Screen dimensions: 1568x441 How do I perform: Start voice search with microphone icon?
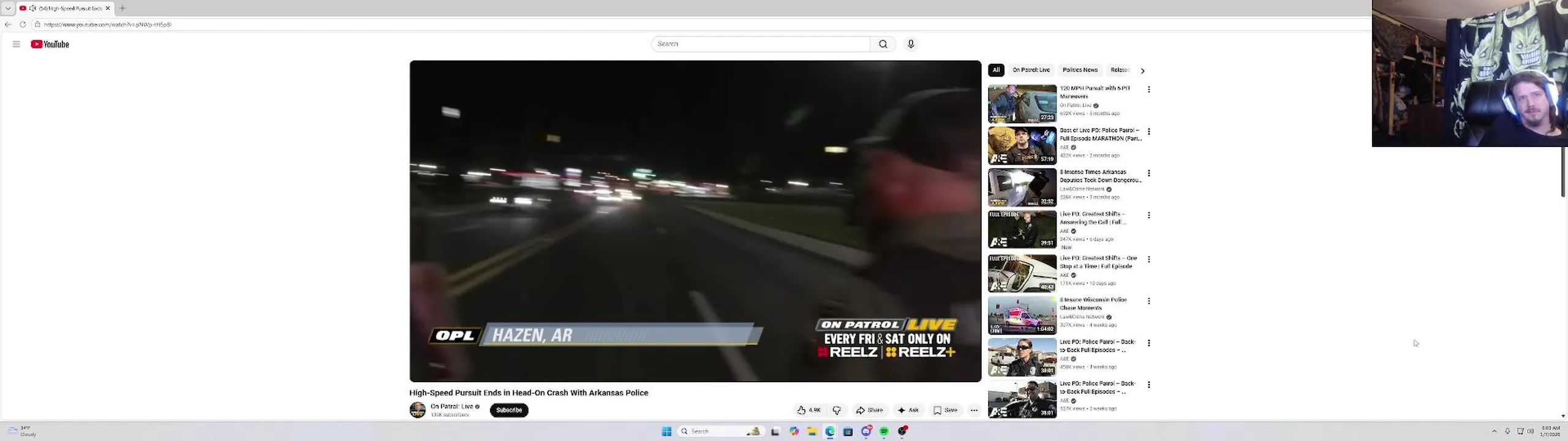tap(911, 44)
